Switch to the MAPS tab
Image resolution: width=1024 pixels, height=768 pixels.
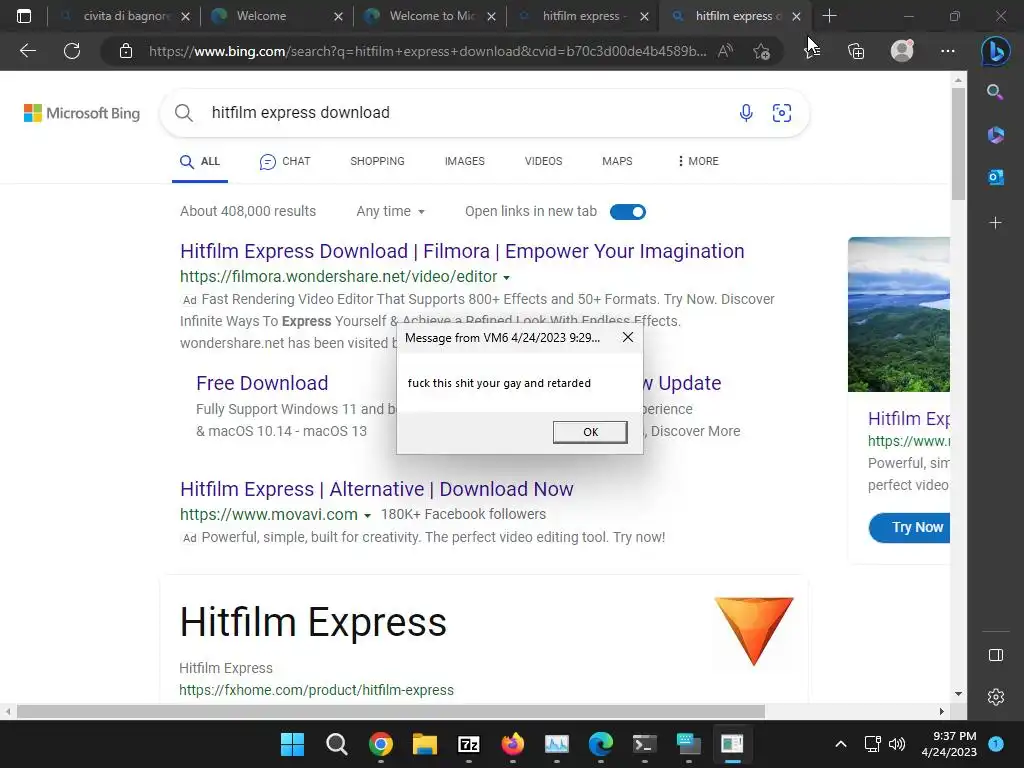[x=617, y=161]
